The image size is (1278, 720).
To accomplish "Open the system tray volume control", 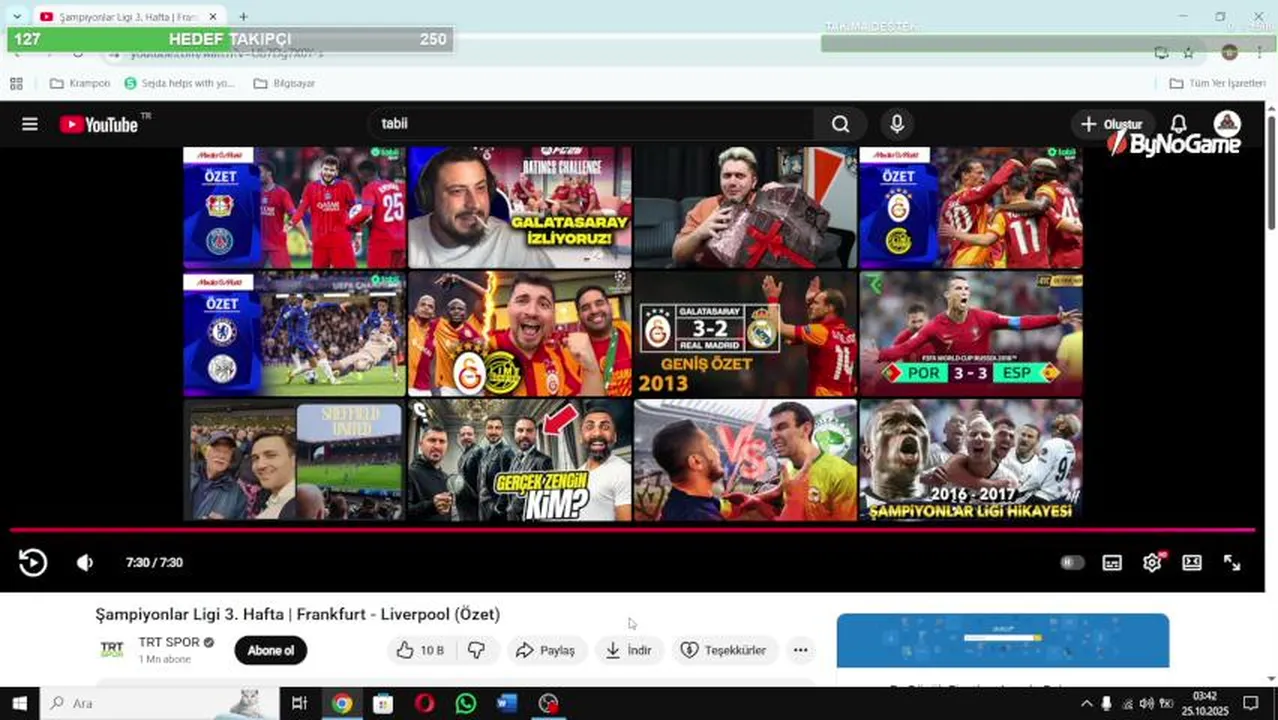I will pos(1146,703).
